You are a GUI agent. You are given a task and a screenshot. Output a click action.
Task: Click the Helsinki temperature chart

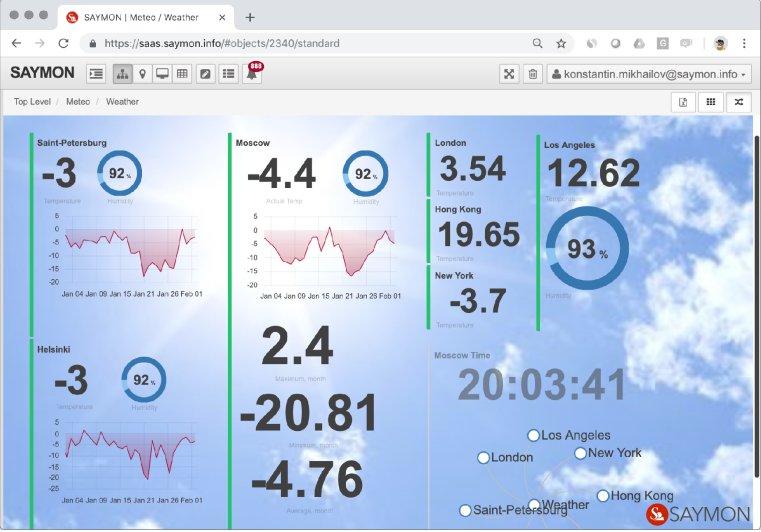pos(127,461)
